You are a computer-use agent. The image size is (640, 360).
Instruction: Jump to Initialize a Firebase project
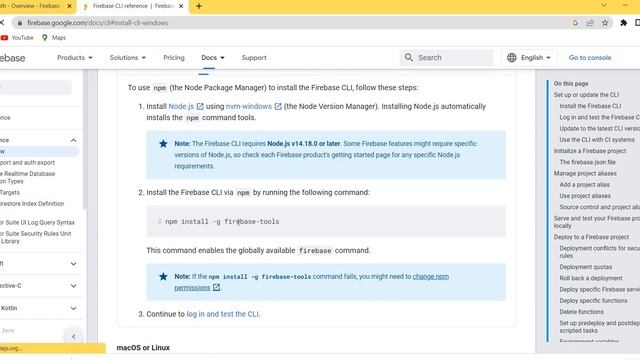[590, 151]
